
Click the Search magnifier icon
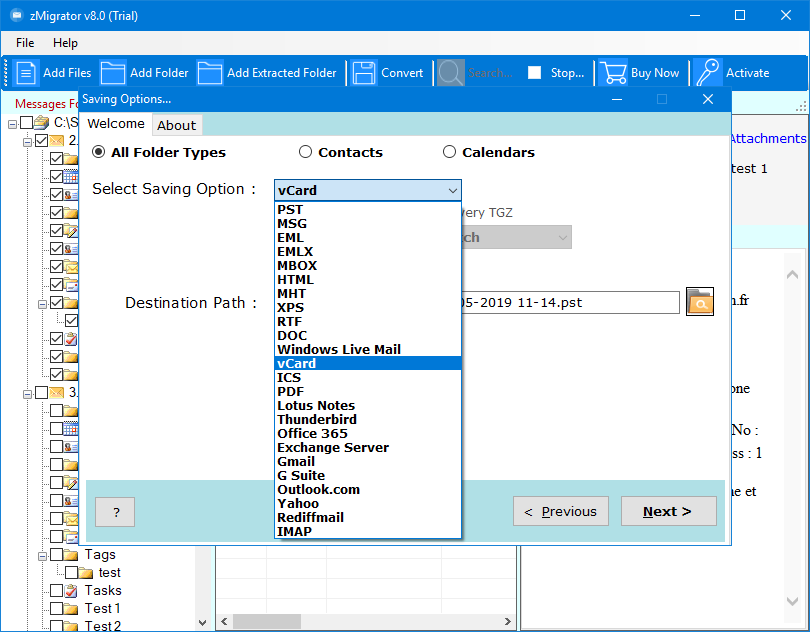(451, 73)
